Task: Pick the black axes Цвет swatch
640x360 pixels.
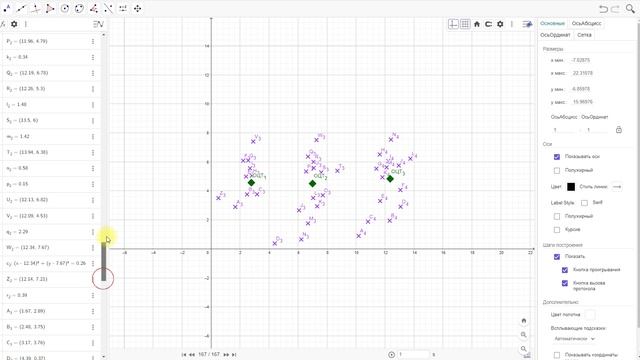Action: click(x=571, y=187)
